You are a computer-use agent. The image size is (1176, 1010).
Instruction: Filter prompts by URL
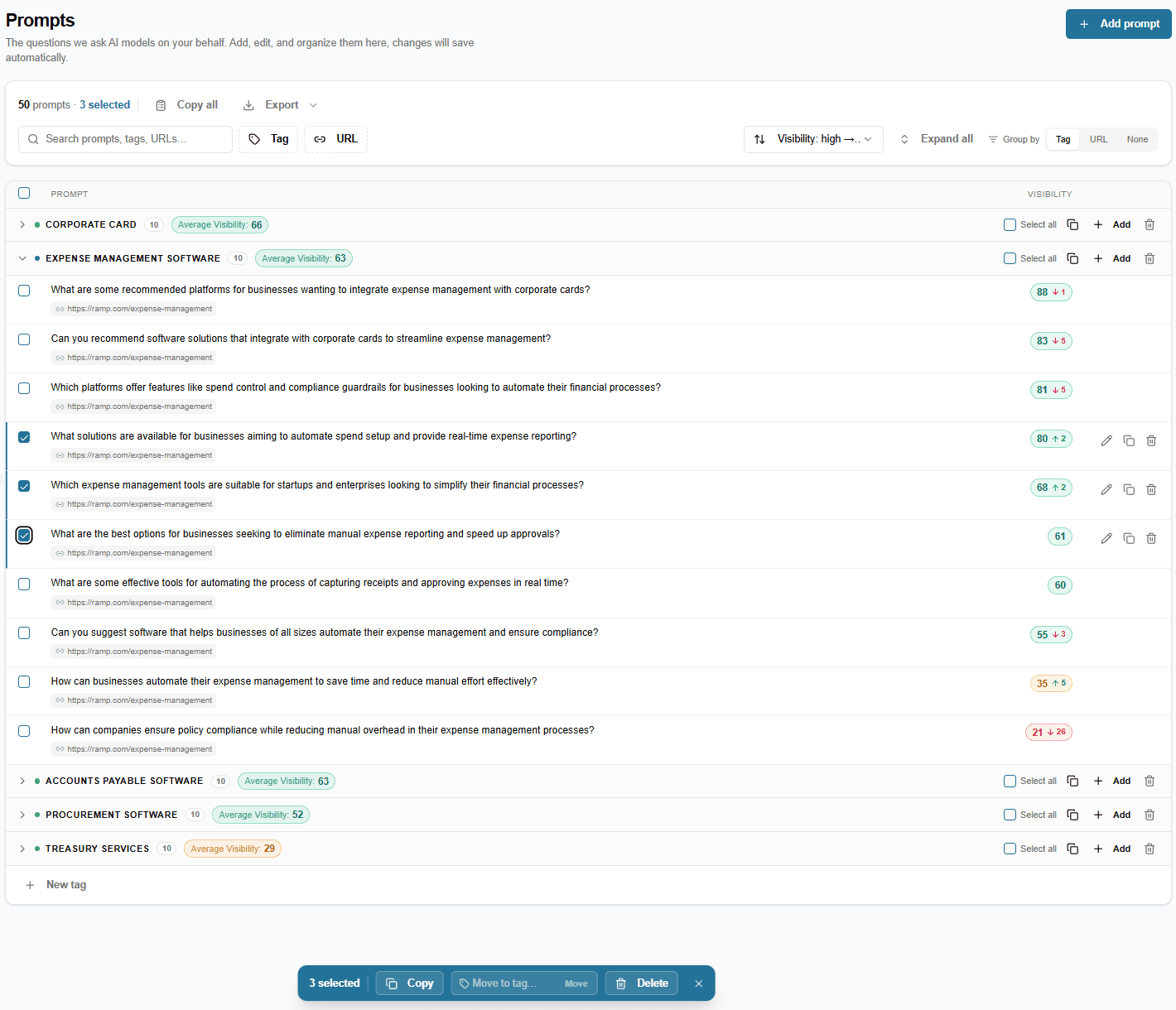(335, 139)
